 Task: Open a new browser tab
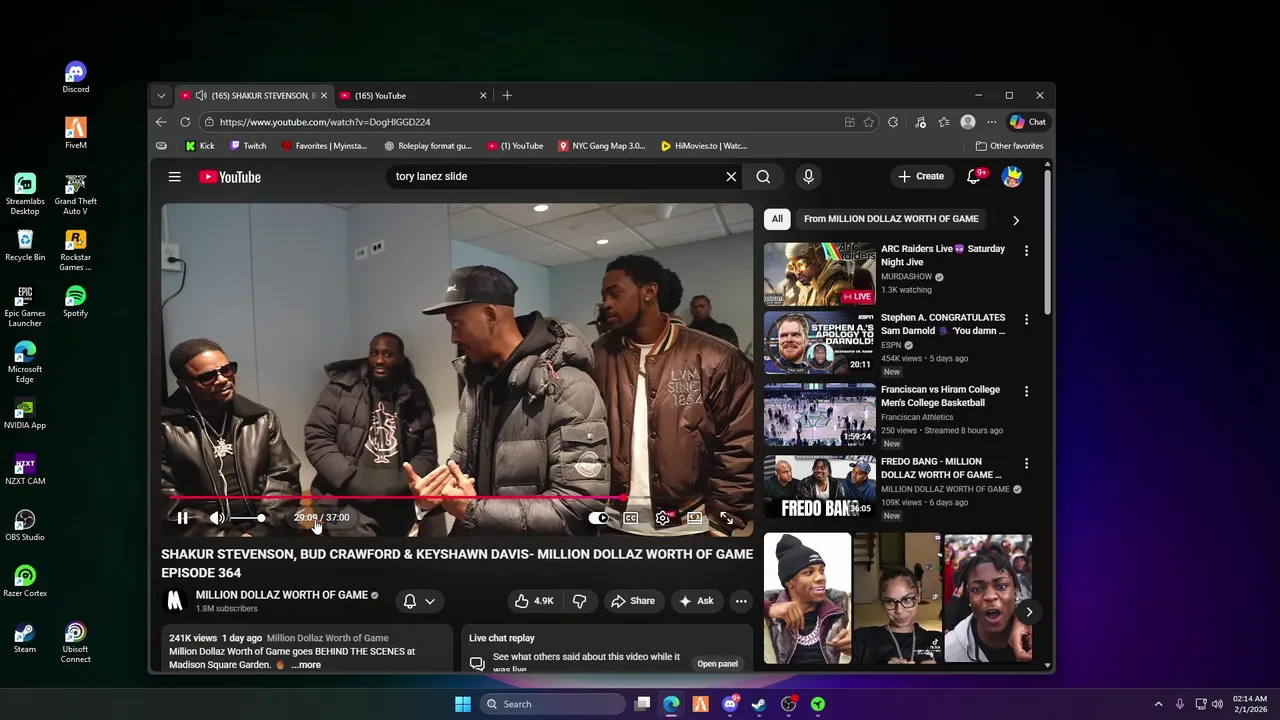pos(507,96)
